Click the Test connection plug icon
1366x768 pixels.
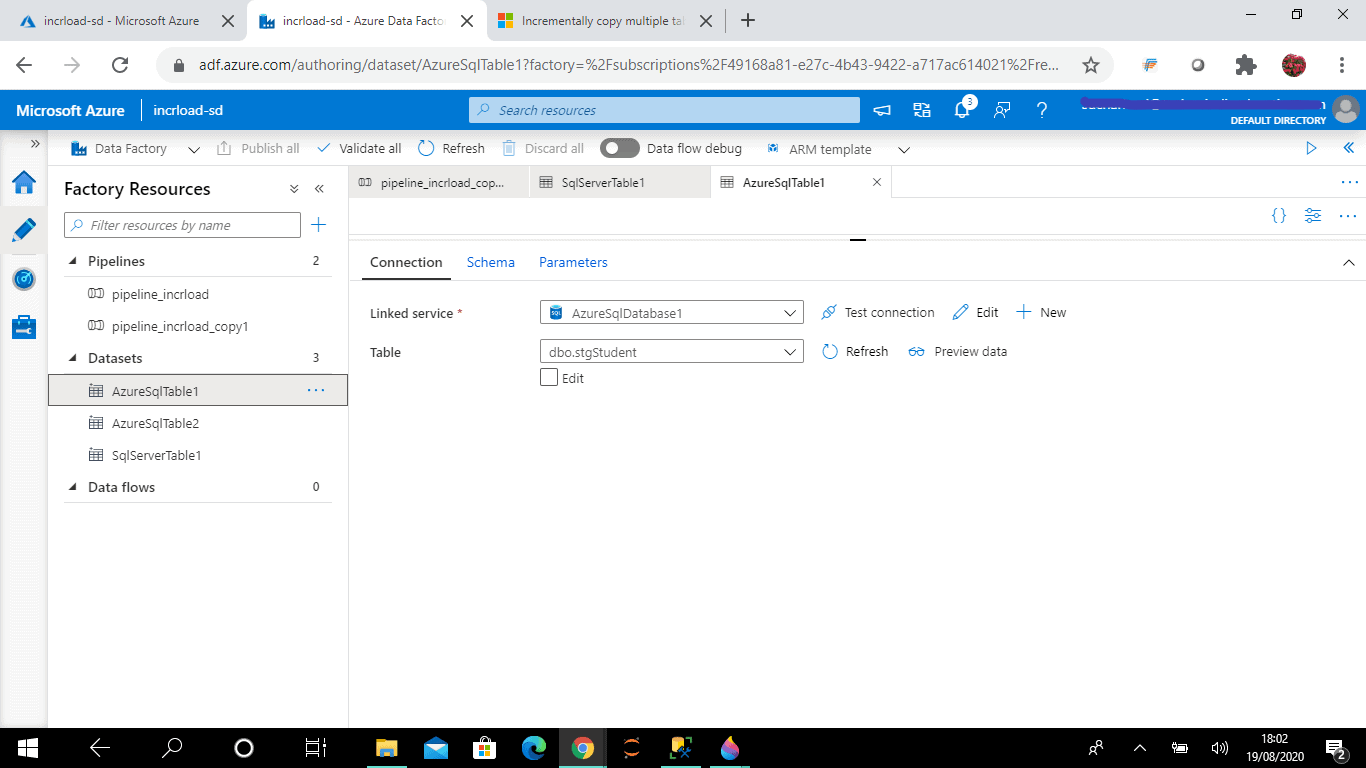(x=829, y=313)
